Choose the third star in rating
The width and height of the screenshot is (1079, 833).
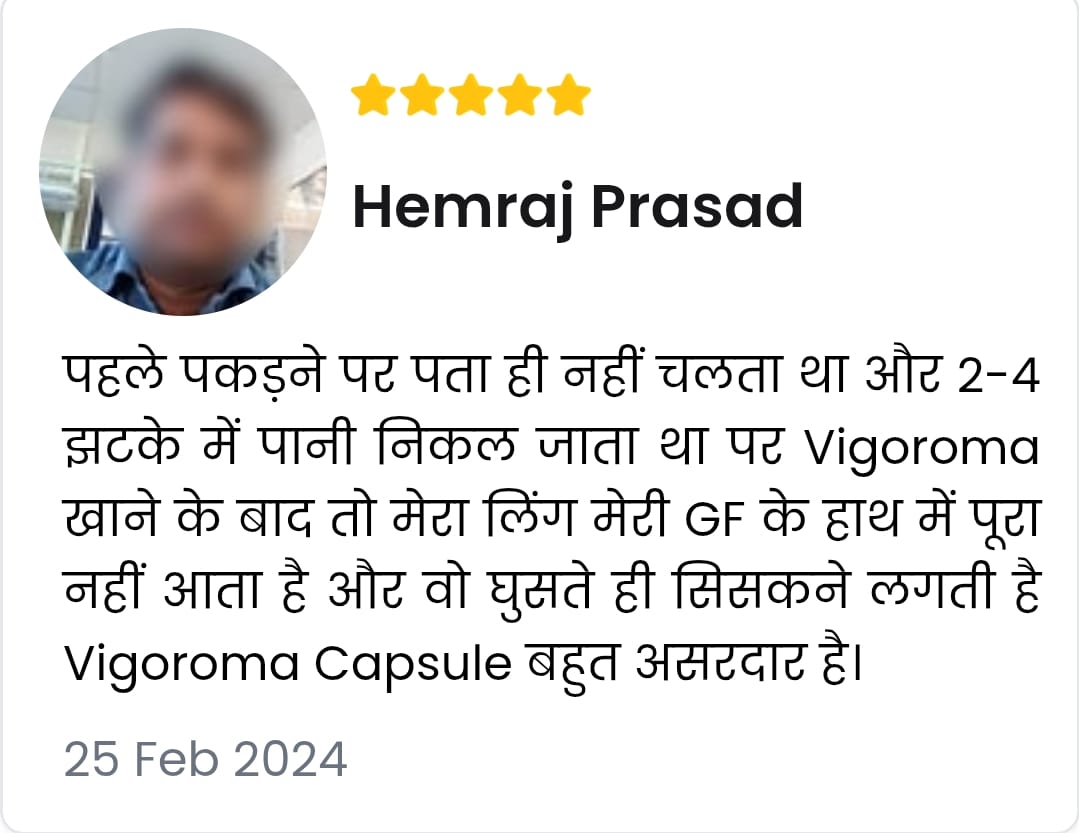pyautogui.click(x=471, y=95)
